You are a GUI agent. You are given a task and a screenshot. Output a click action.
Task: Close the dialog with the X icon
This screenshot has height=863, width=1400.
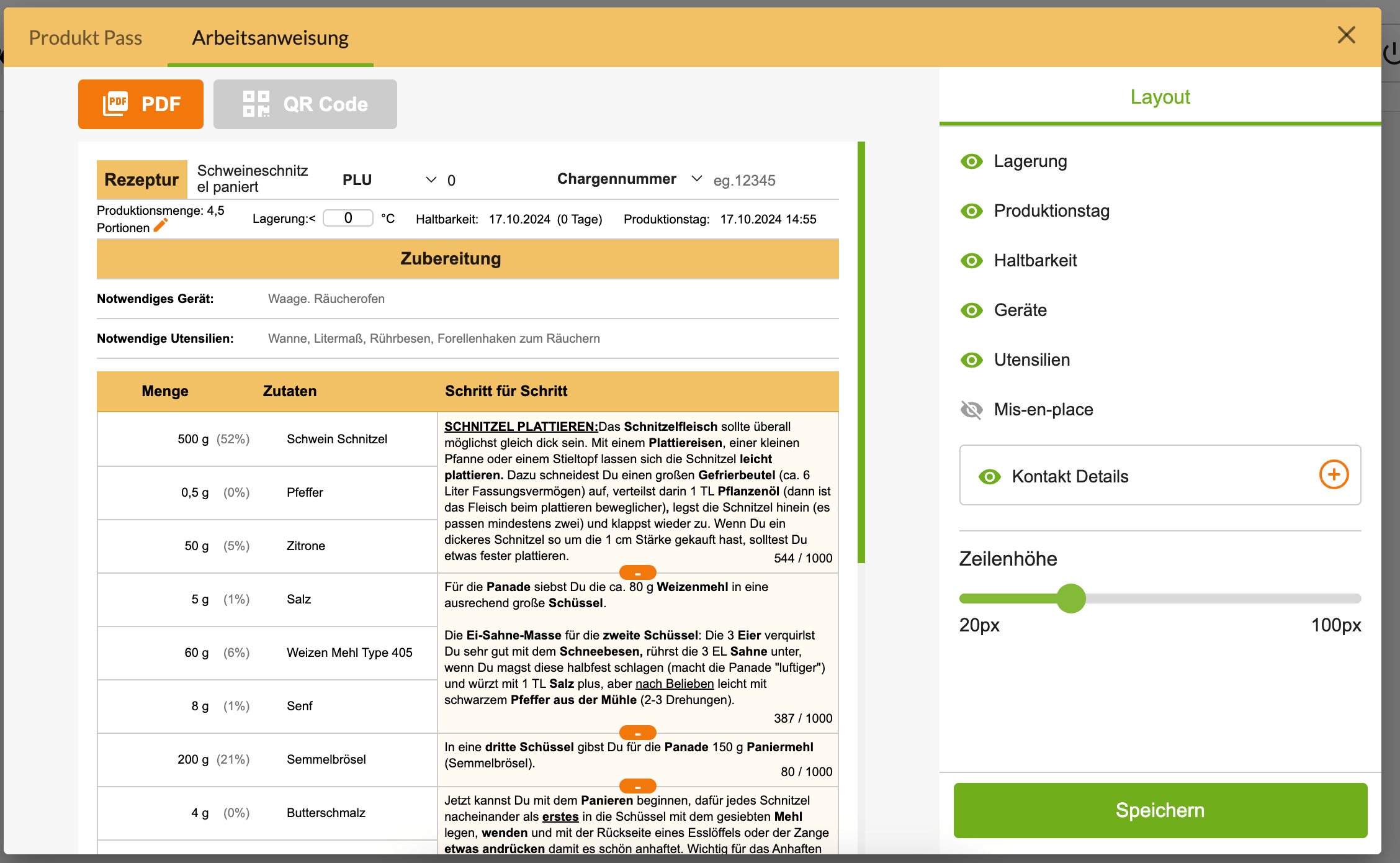pyautogui.click(x=1347, y=35)
